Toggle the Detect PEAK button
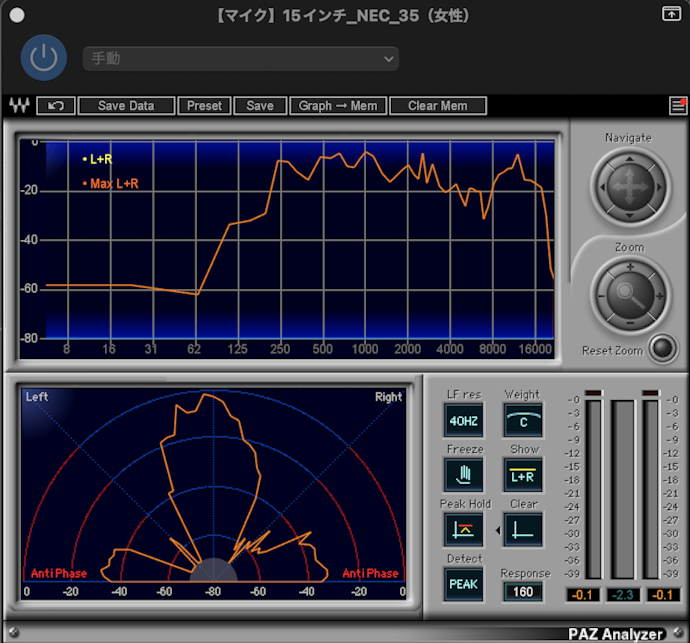This screenshot has width=690, height=643. click(463, 584)
